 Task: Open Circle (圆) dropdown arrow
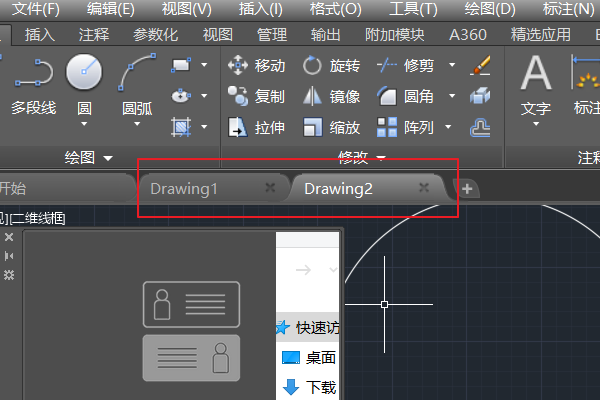(x=84, y=124)
